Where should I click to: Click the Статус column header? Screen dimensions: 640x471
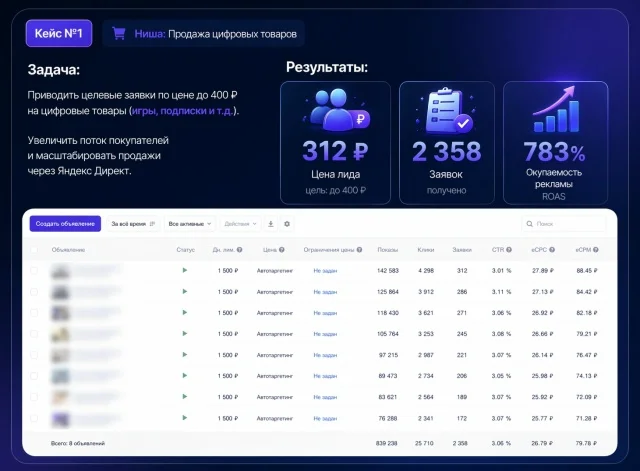pos(186,250)
